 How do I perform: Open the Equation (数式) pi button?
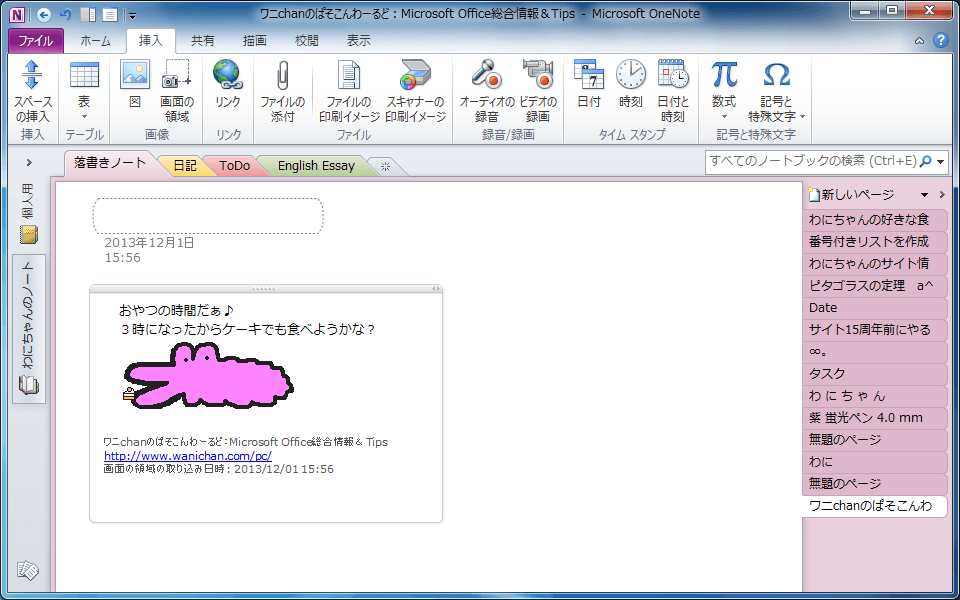click(x=724, y=92)
